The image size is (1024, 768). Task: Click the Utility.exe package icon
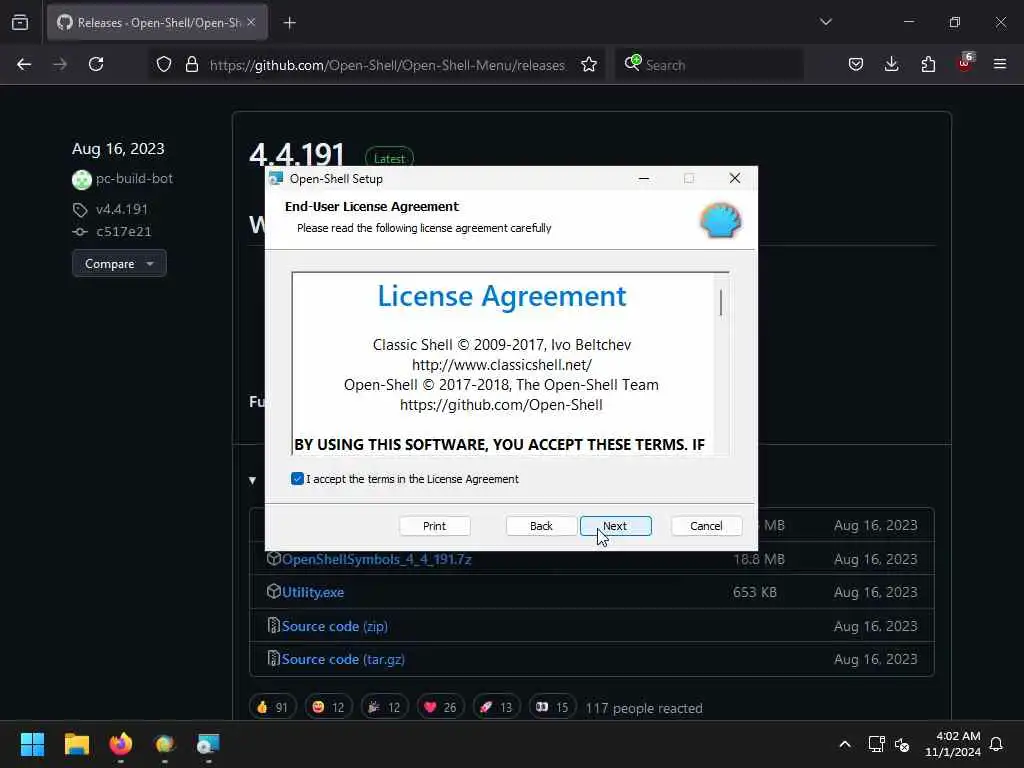point(274,592)
